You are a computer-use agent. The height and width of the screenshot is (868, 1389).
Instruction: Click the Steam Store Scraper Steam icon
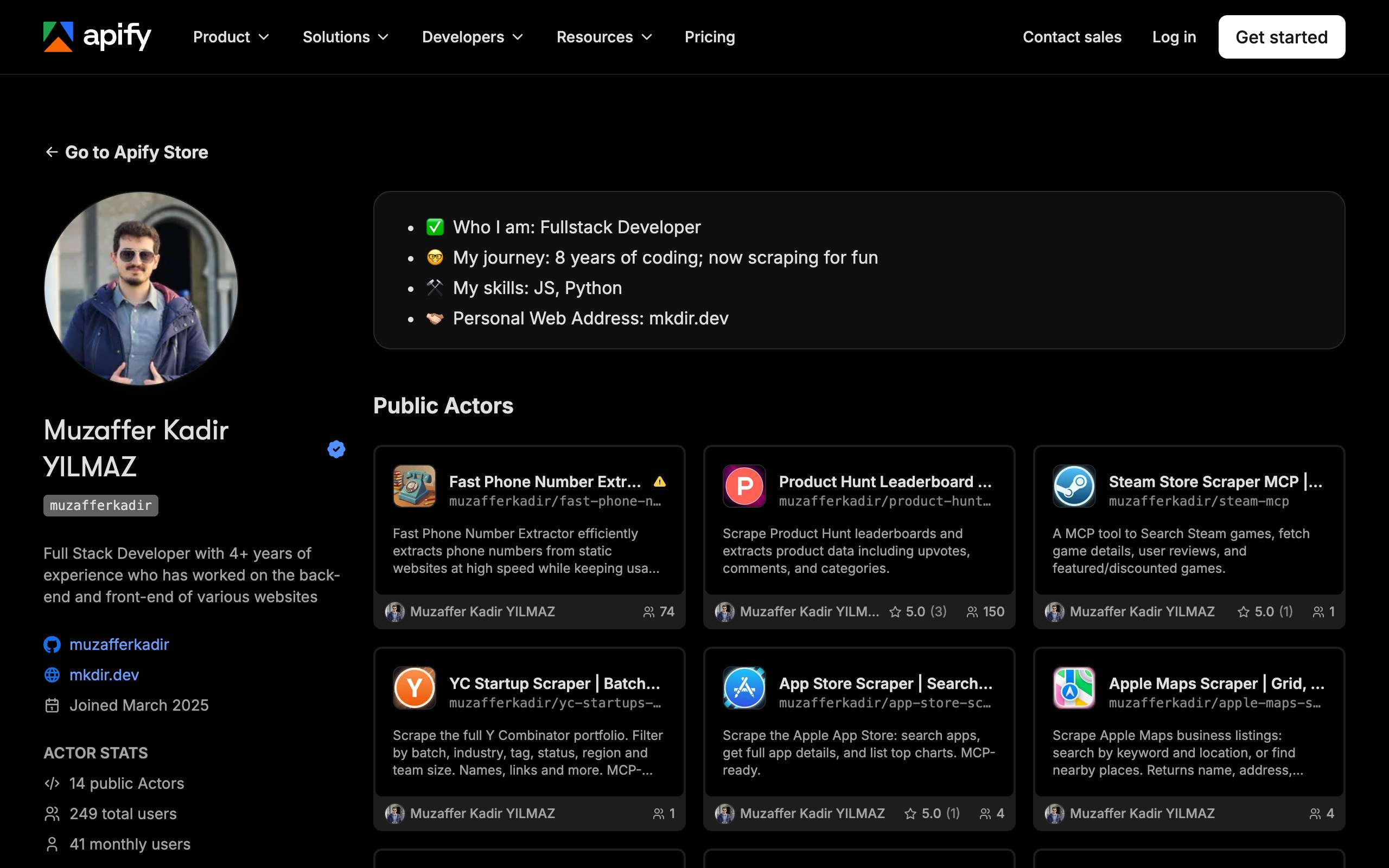[1074, 486]
